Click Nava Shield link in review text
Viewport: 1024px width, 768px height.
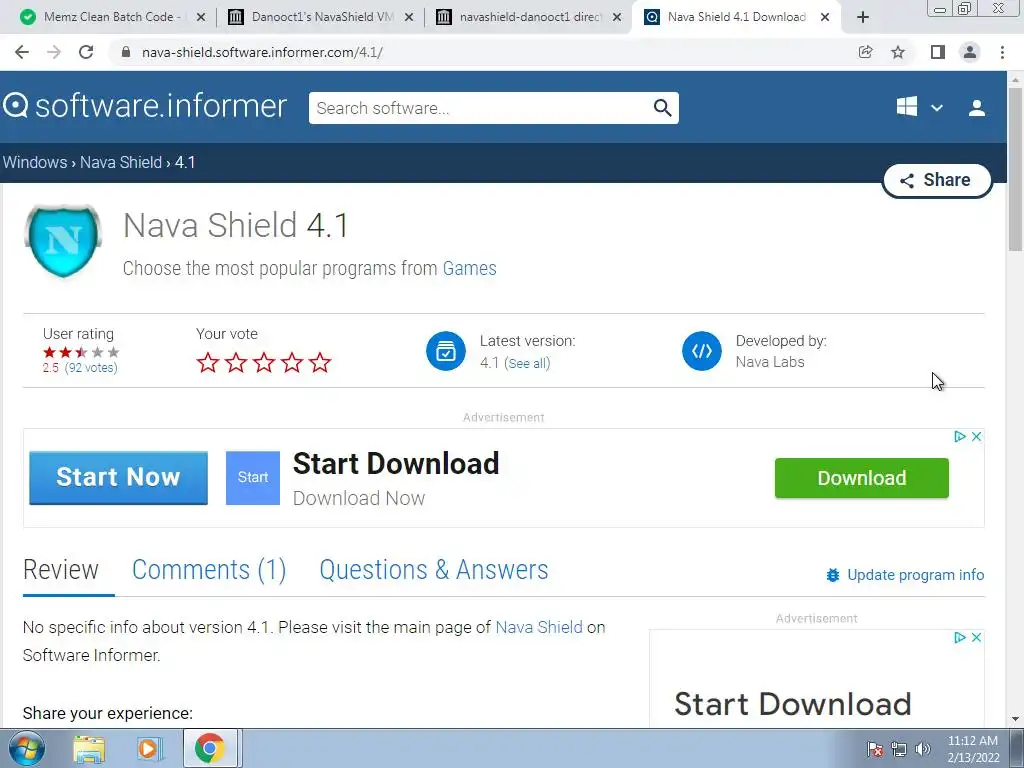click(x=539, y=627)
